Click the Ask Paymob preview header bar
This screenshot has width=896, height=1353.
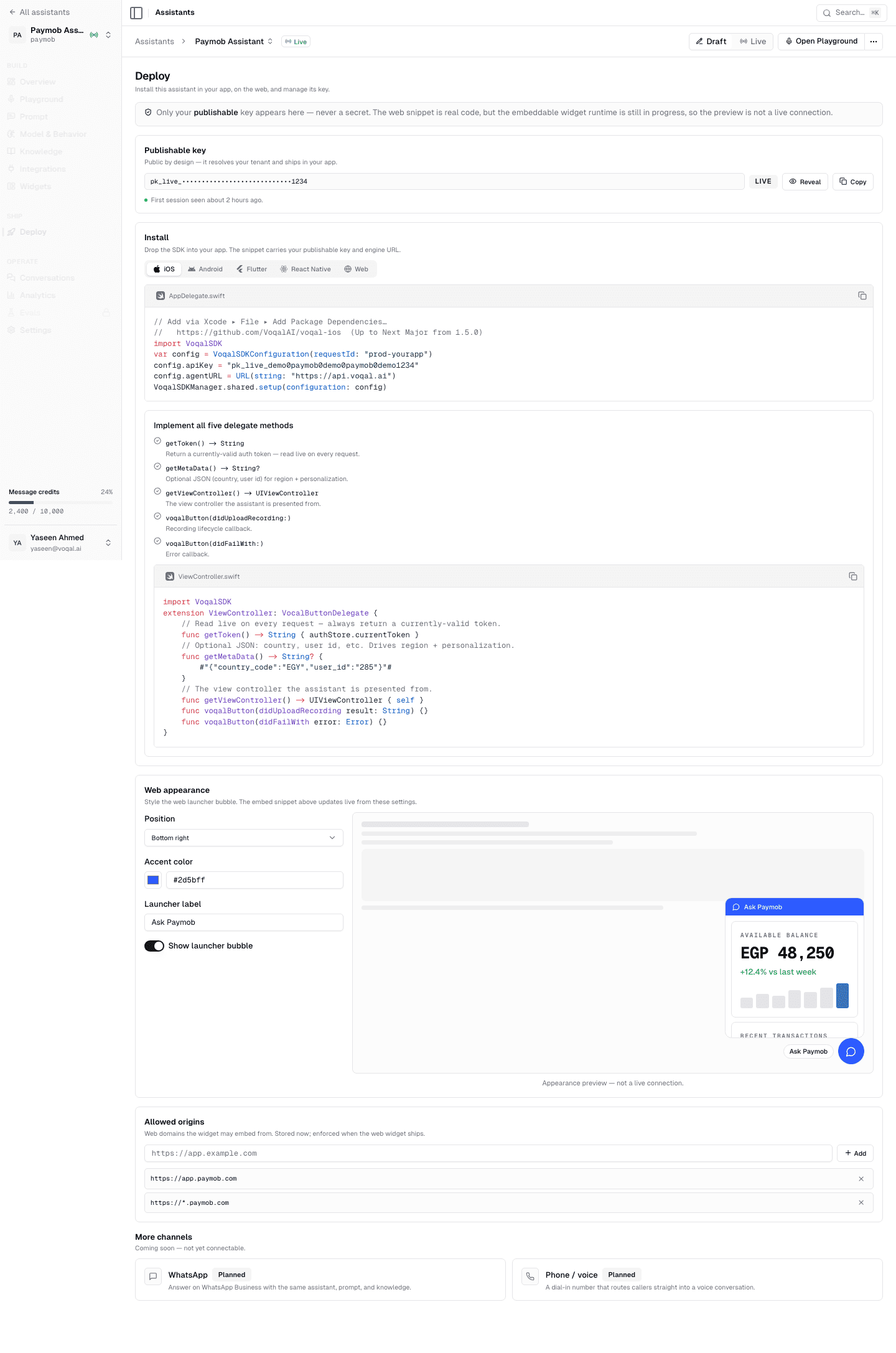(x=795, y=907)
